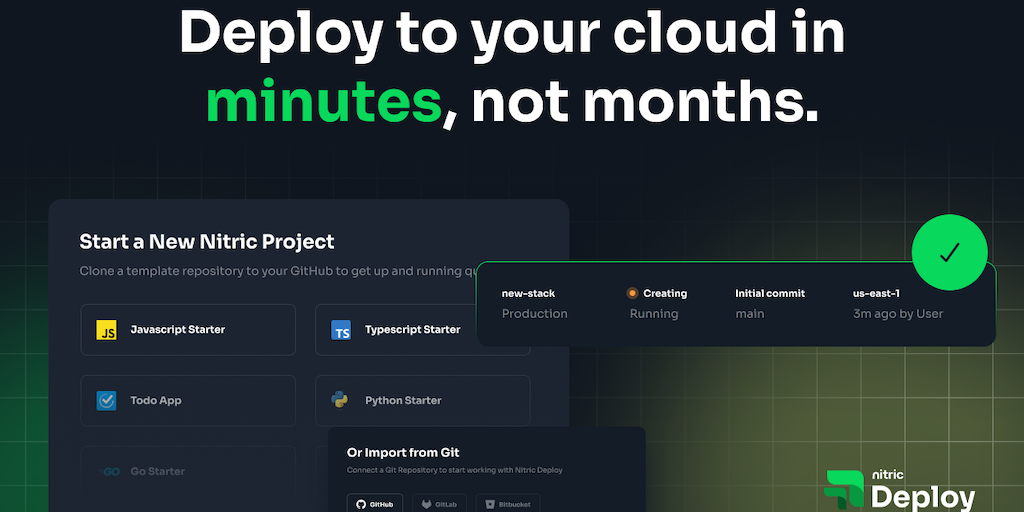Click the "us-east-1" region label
This screenshot has width=1024, height=512.
[x=876, y=294]
